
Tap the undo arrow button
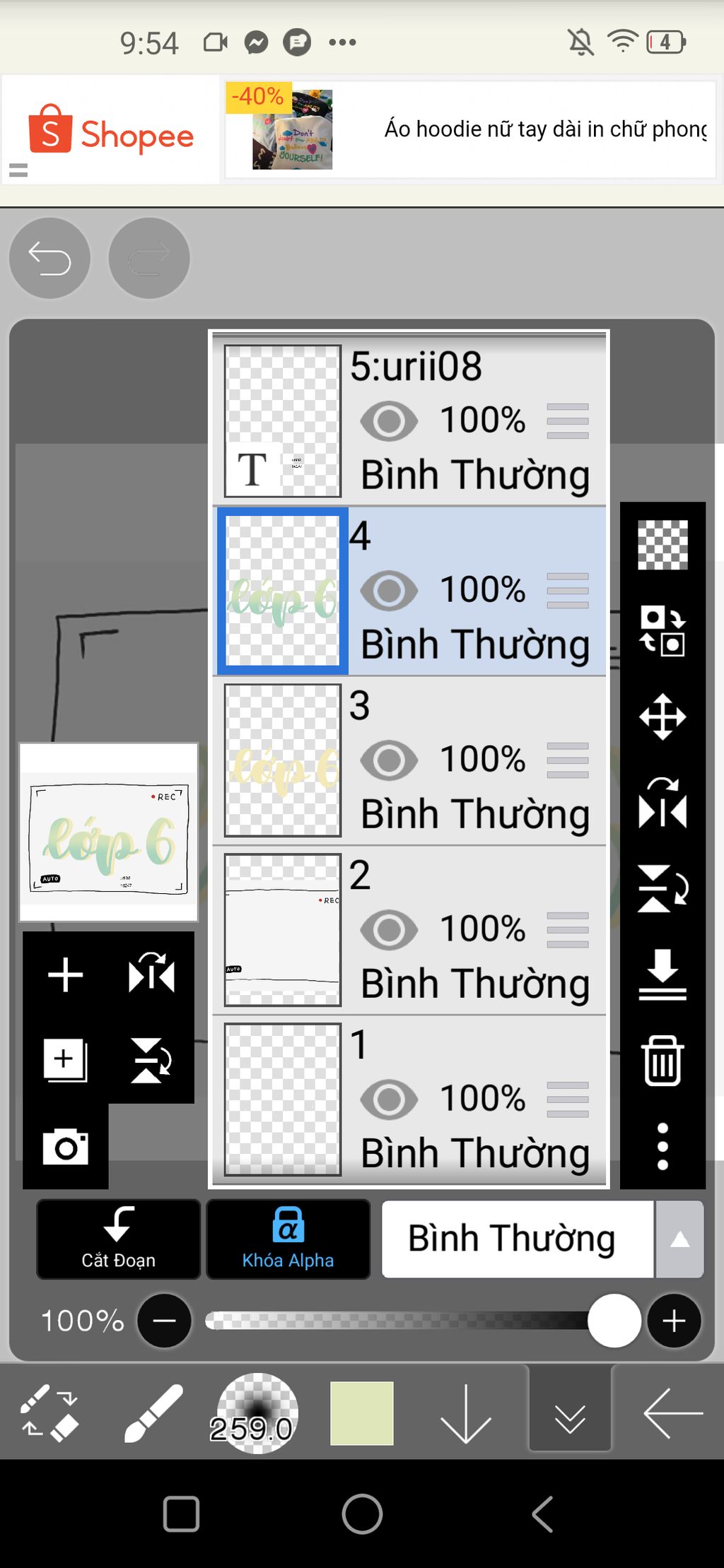[49, 259]
